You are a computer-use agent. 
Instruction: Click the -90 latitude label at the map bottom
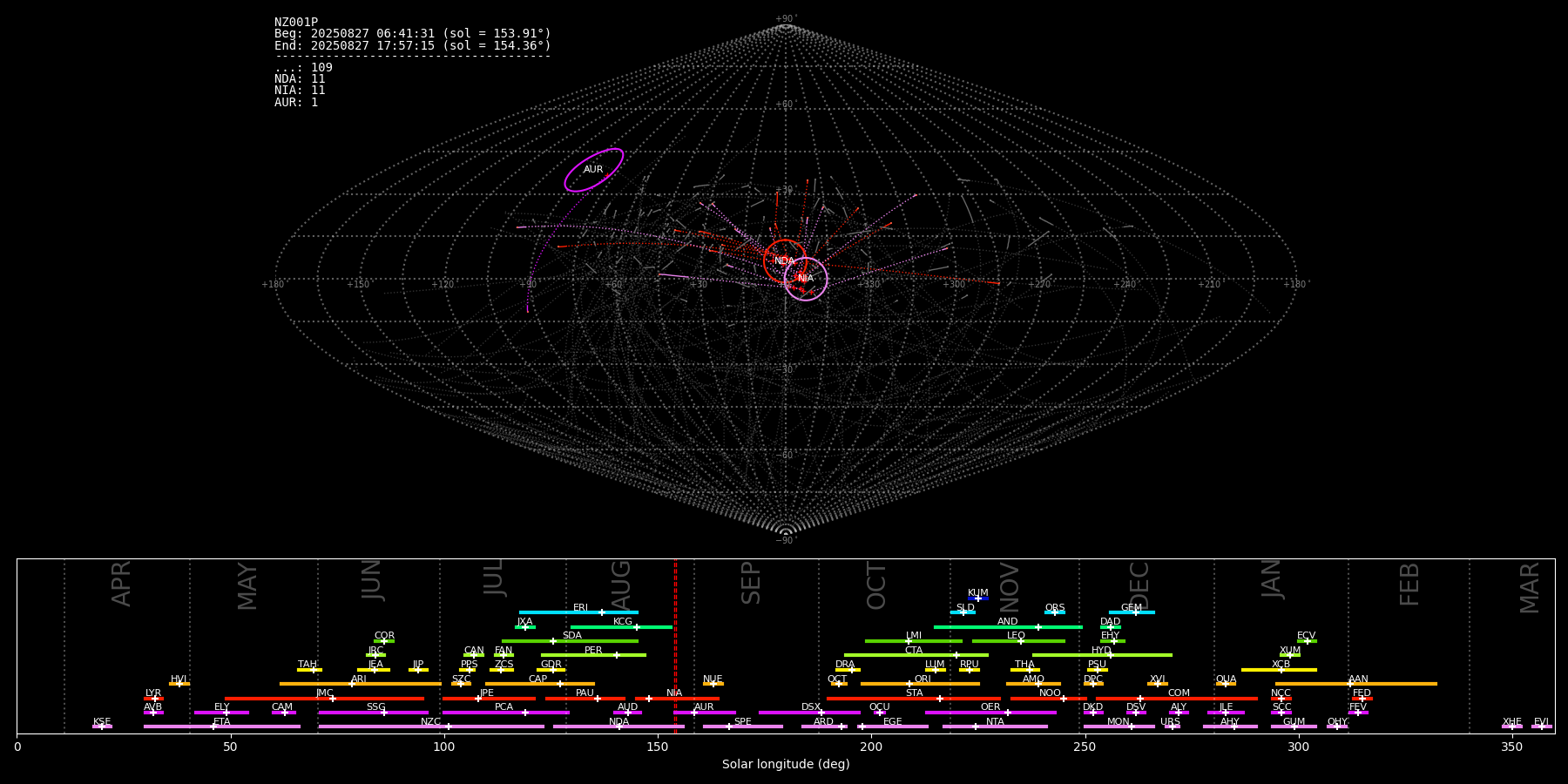pos(785,541)
